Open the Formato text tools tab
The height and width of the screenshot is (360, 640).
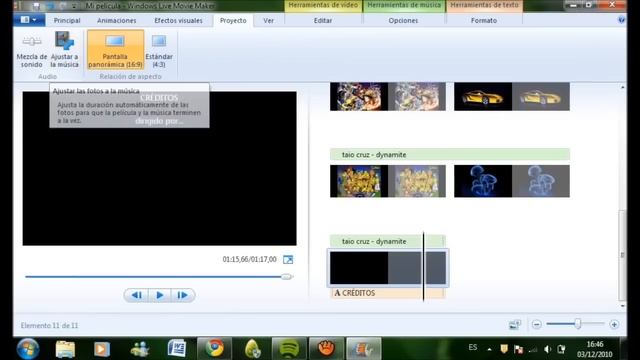tap(484, 20)
